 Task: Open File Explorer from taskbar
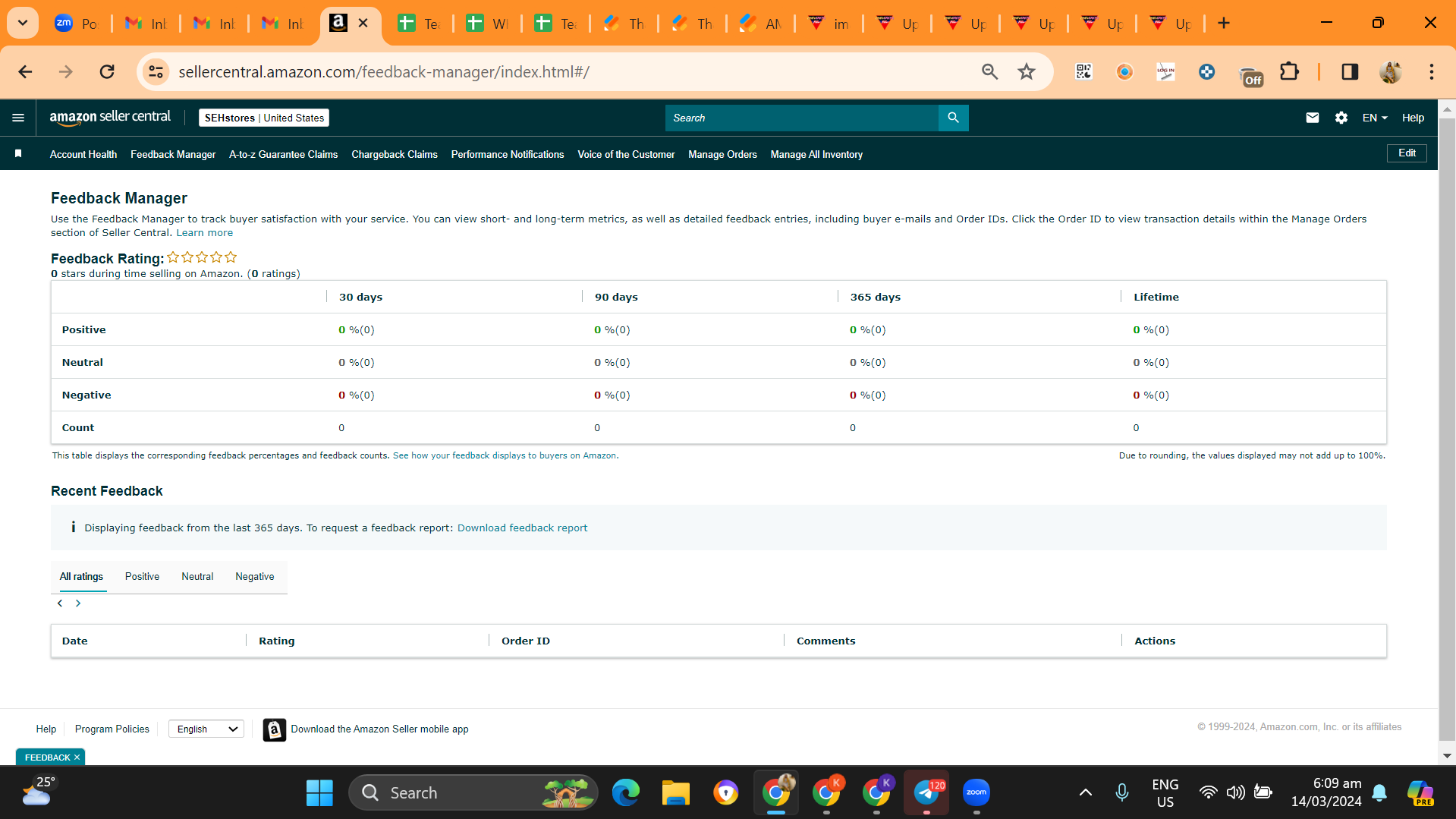[x=675, y=793]
